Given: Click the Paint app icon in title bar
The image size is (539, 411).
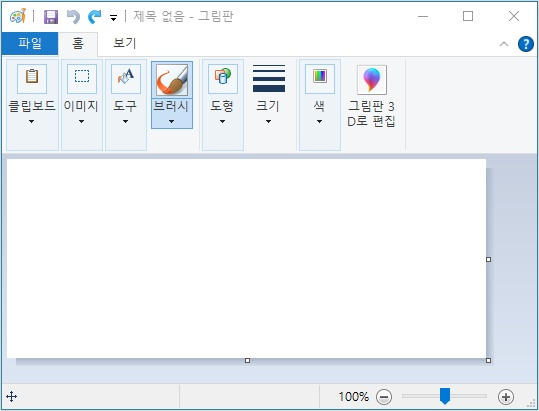Looking at the screenshot, I should point(18,16).
